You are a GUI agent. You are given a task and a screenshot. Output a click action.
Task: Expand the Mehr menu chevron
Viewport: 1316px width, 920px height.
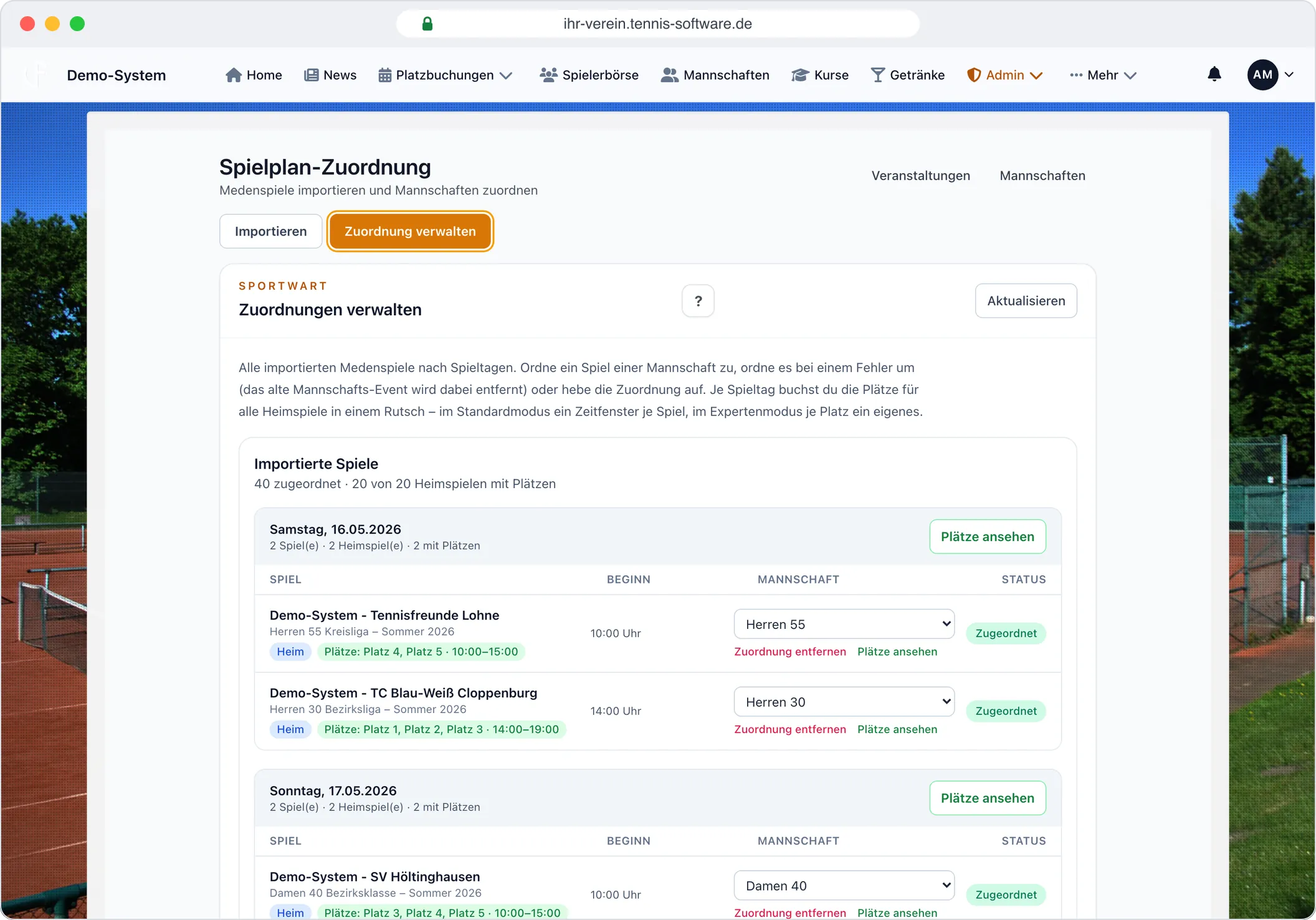coord(1130,76)
